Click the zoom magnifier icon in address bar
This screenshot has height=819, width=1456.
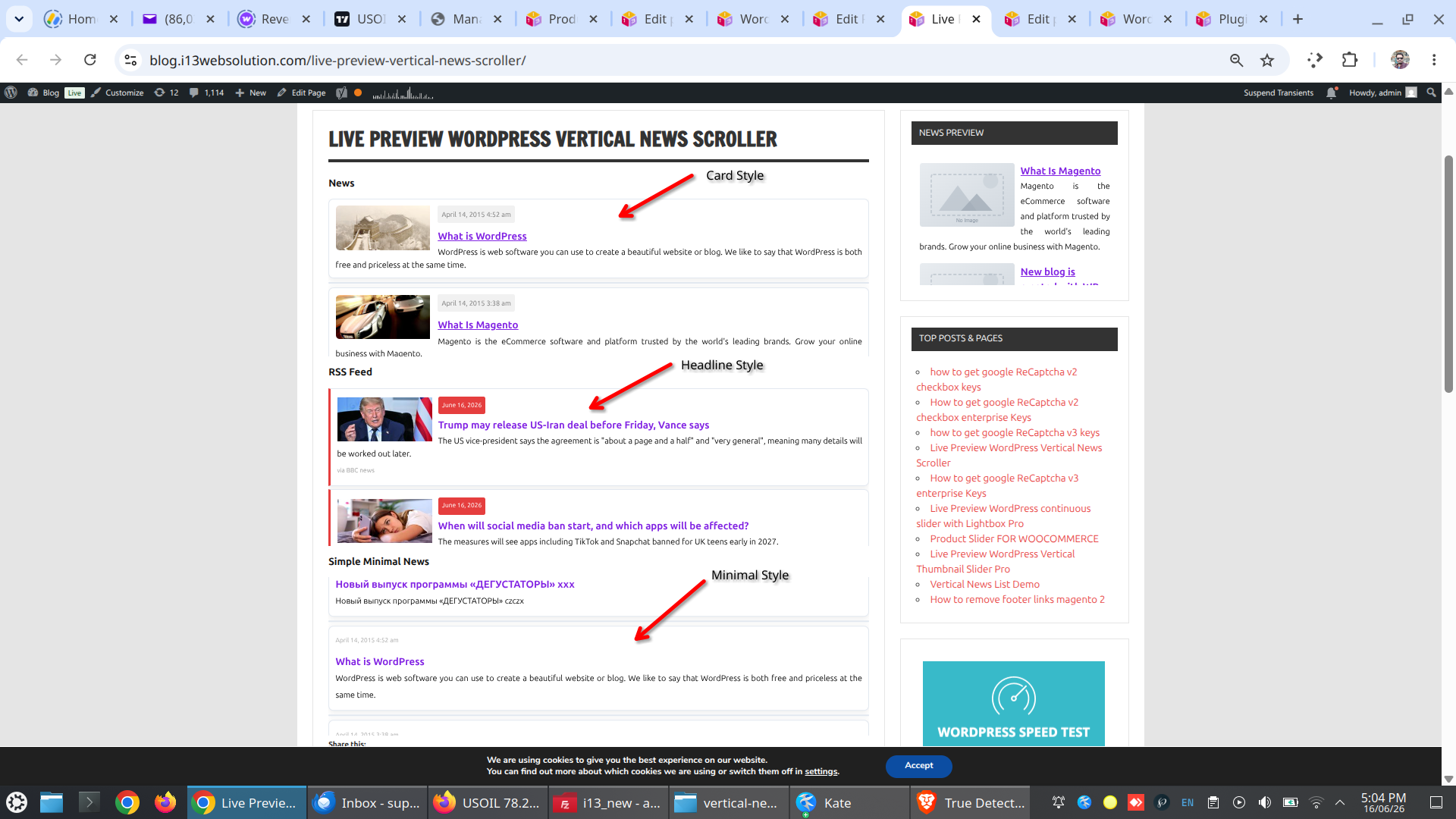[1236, 60]
